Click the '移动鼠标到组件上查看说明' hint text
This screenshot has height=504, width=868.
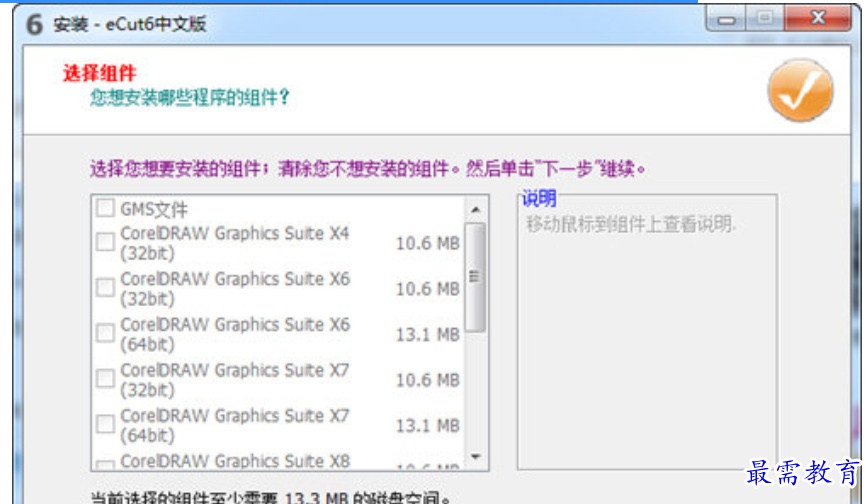pos(631,224)
